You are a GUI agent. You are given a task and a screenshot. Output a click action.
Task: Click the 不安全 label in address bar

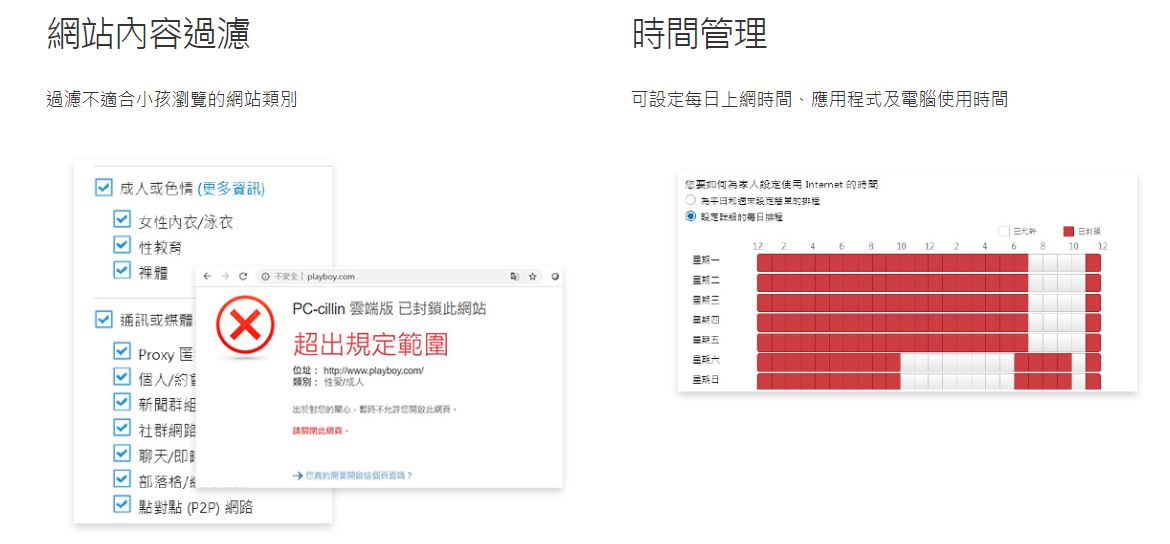tap(286, 276)
